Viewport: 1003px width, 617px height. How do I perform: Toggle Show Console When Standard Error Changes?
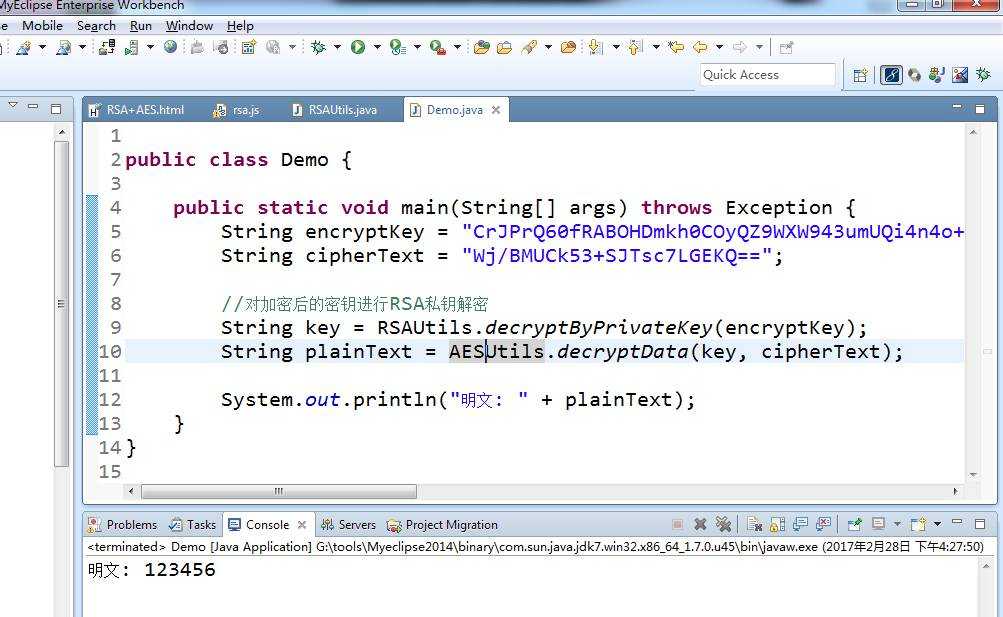click(x=823, y=524)
